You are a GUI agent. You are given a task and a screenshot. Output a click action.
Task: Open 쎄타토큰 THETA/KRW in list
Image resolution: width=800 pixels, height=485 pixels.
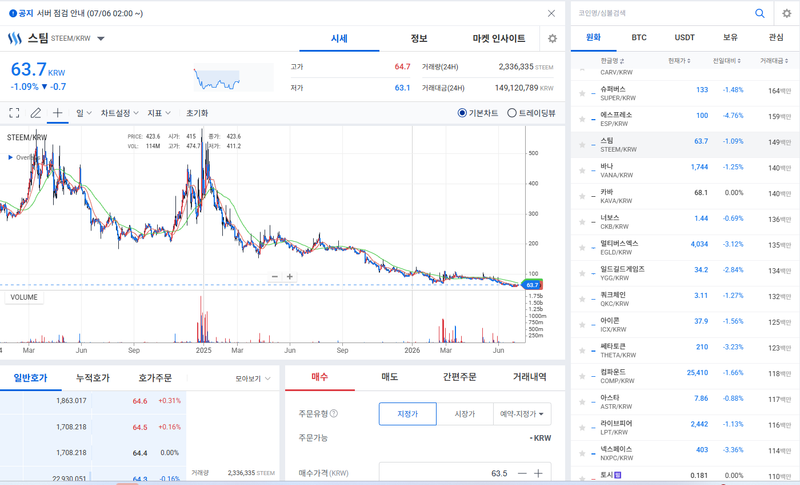pyautogui.click(x=685, y=350)
